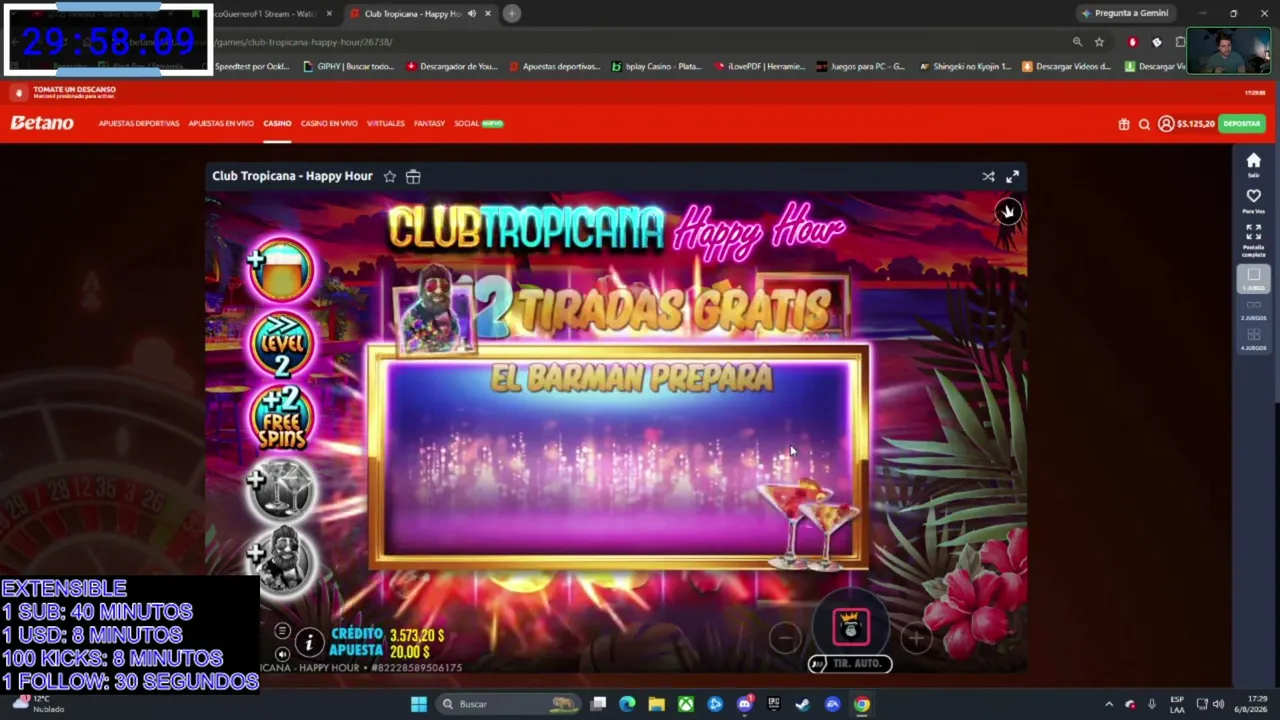Select the Casino menu item
Viewport: 1280px width, 720px height.
277,123
